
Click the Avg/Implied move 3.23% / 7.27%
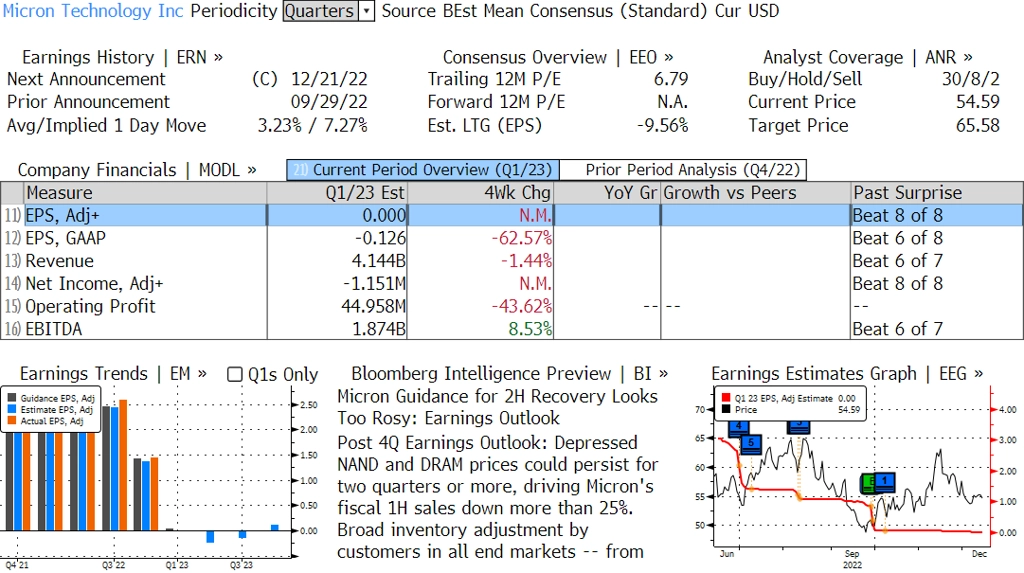(312, 125)
